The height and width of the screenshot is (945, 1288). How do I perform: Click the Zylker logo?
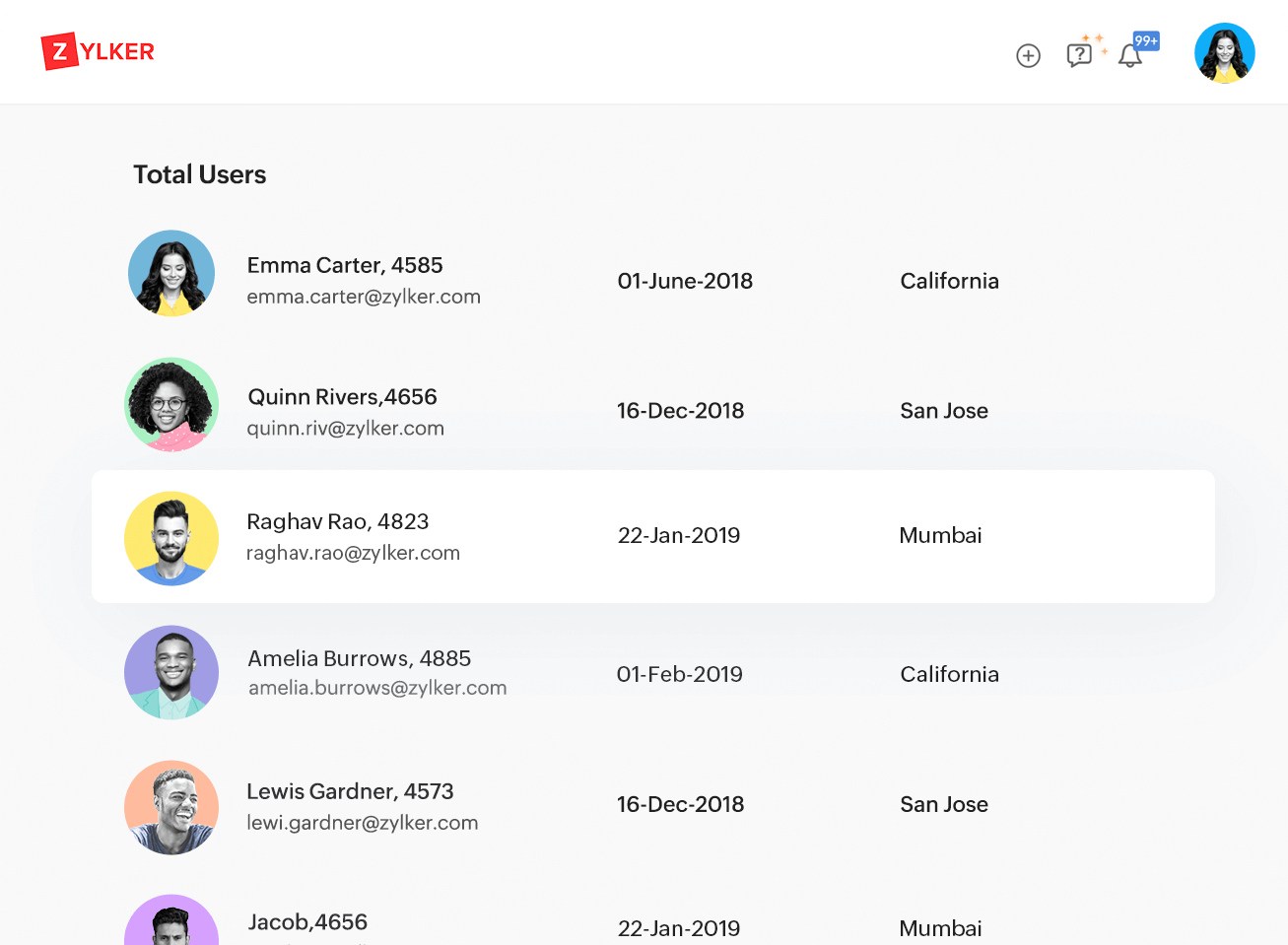(x=98, y=52)
